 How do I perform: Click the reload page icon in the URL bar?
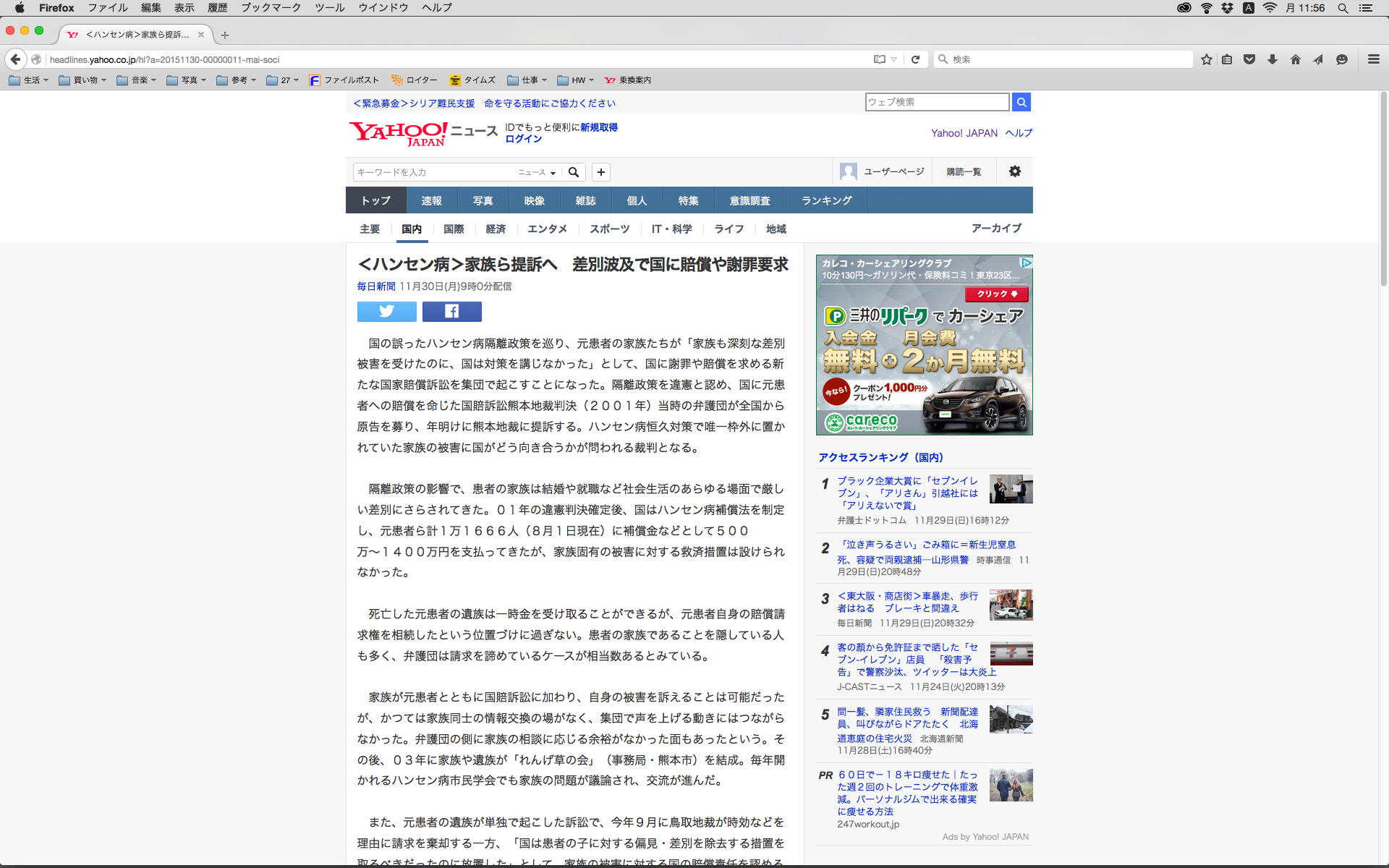coord(915,59)
